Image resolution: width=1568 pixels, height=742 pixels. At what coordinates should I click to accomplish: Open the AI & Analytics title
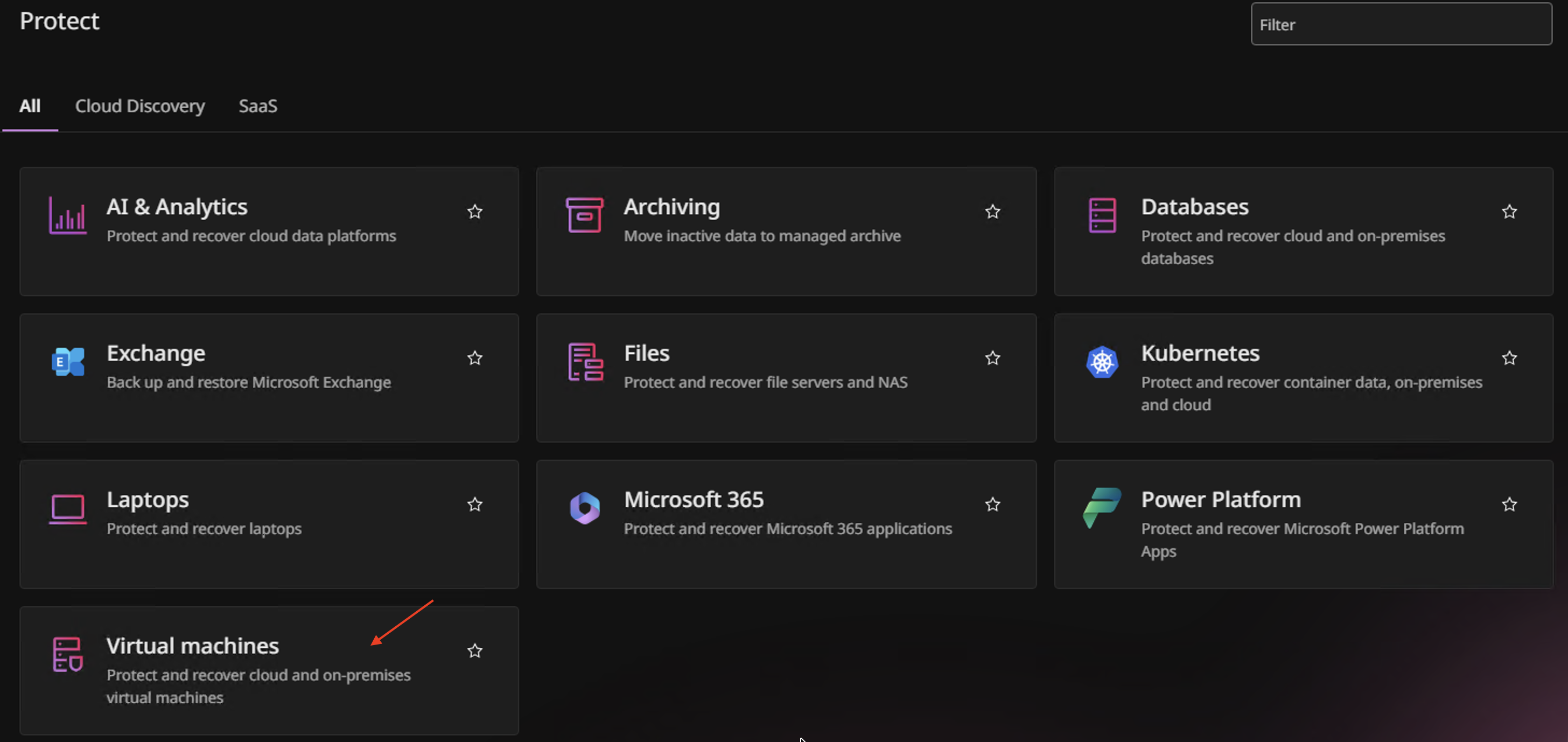coord(177,207)
